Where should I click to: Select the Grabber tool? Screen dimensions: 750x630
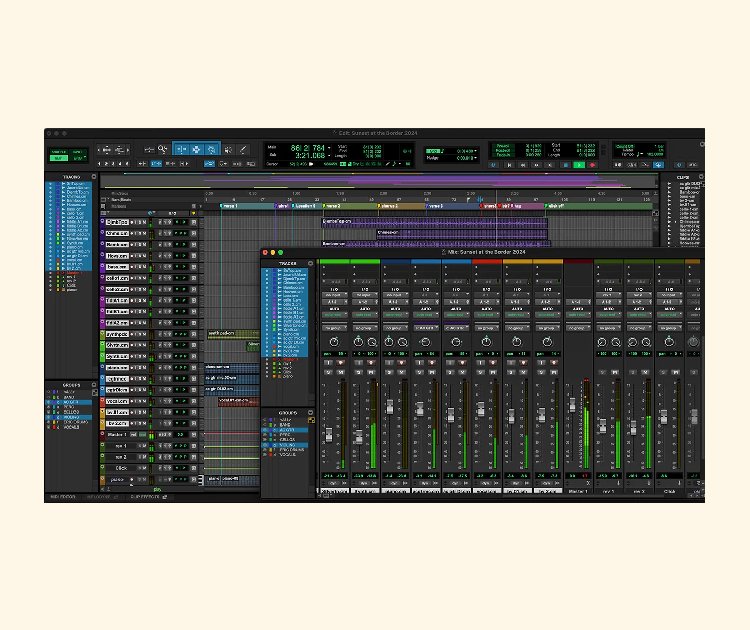point(211,150)
